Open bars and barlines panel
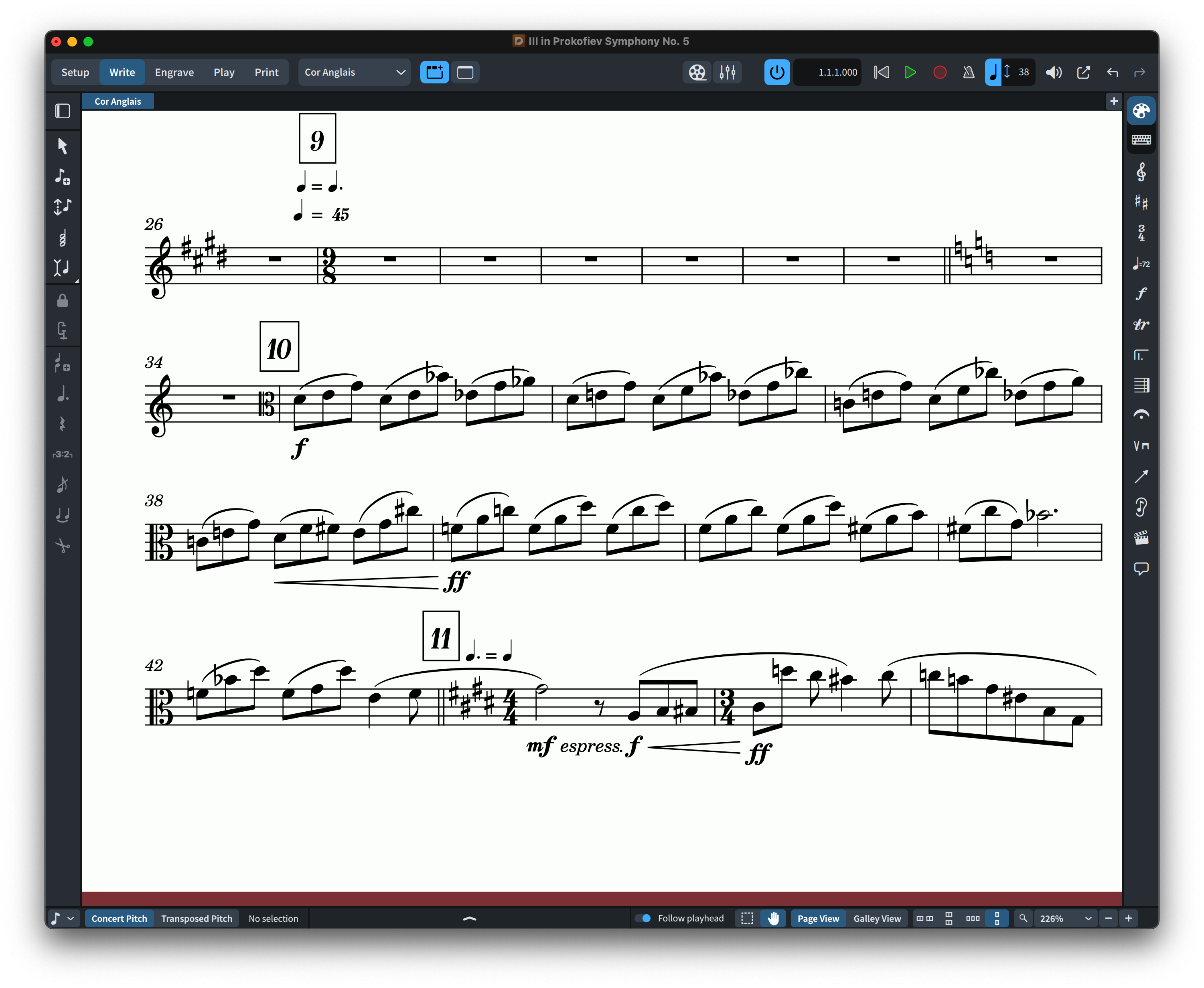 (x=1141, y=385)
